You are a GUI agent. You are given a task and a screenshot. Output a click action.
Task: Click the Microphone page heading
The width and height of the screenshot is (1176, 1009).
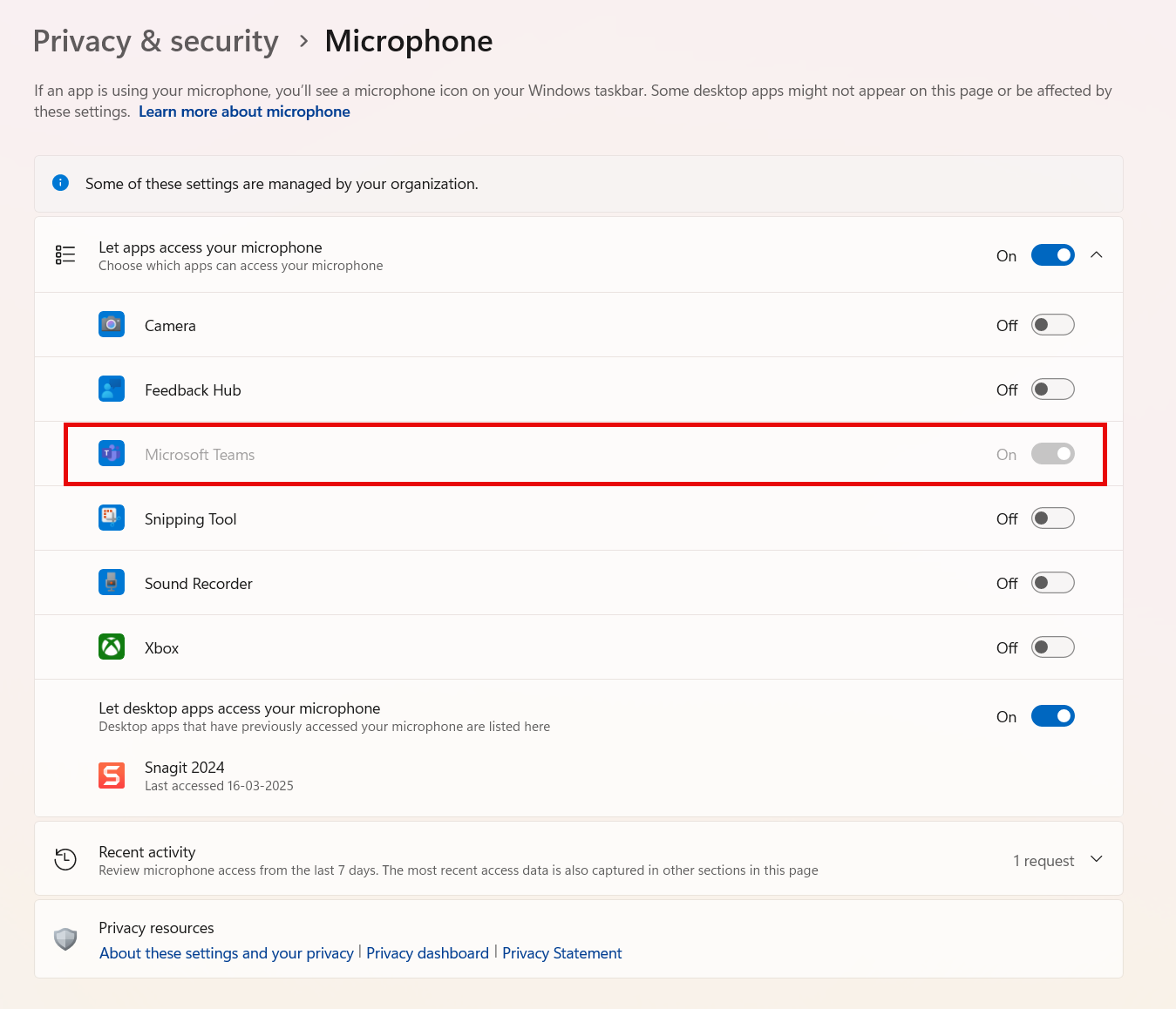(x=408, y=40)
